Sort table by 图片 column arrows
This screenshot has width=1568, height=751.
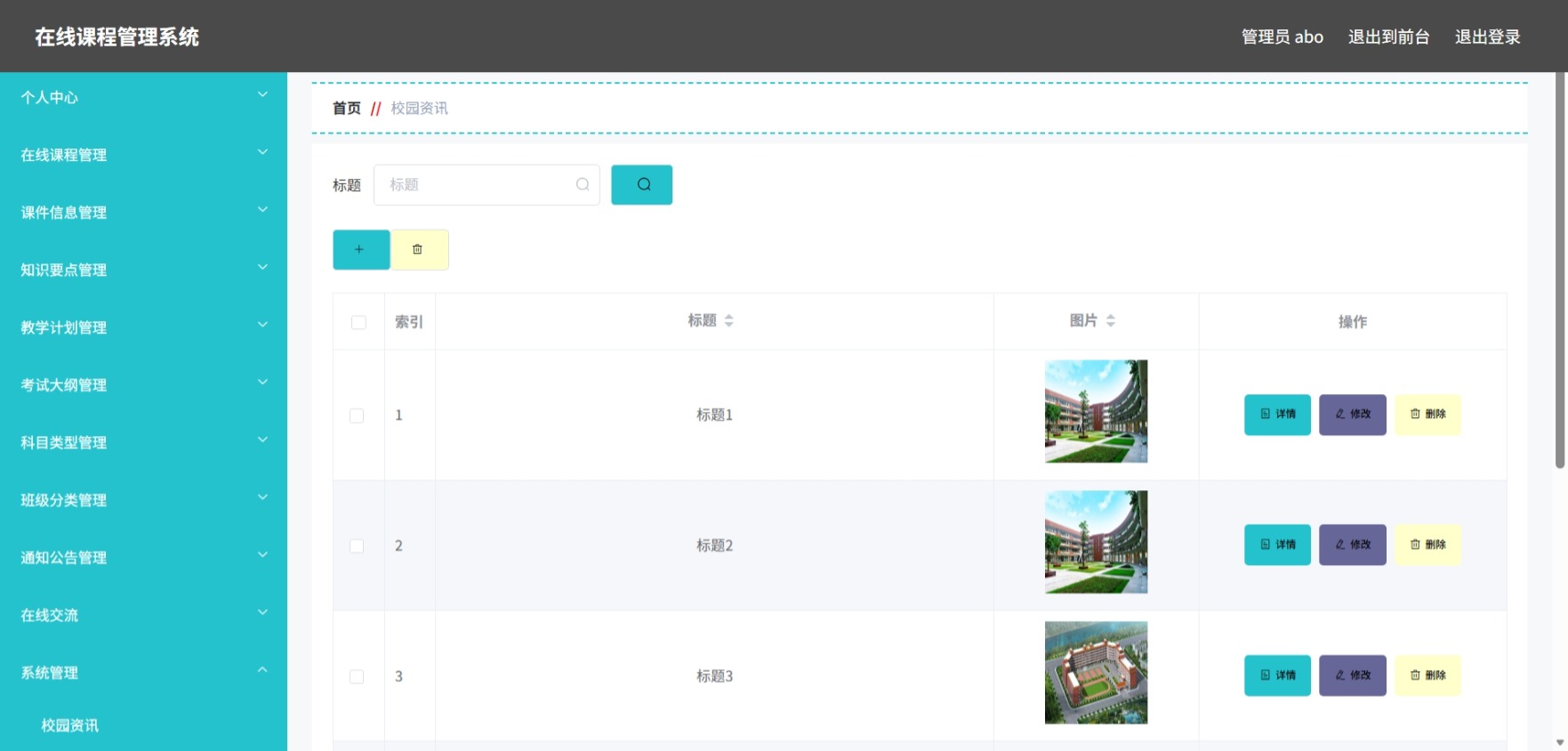(1110, 320)
